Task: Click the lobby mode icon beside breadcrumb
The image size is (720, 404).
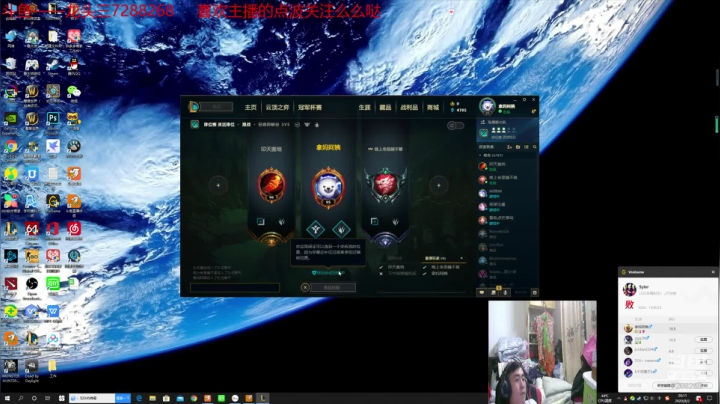Action: (x=195, y=124)
